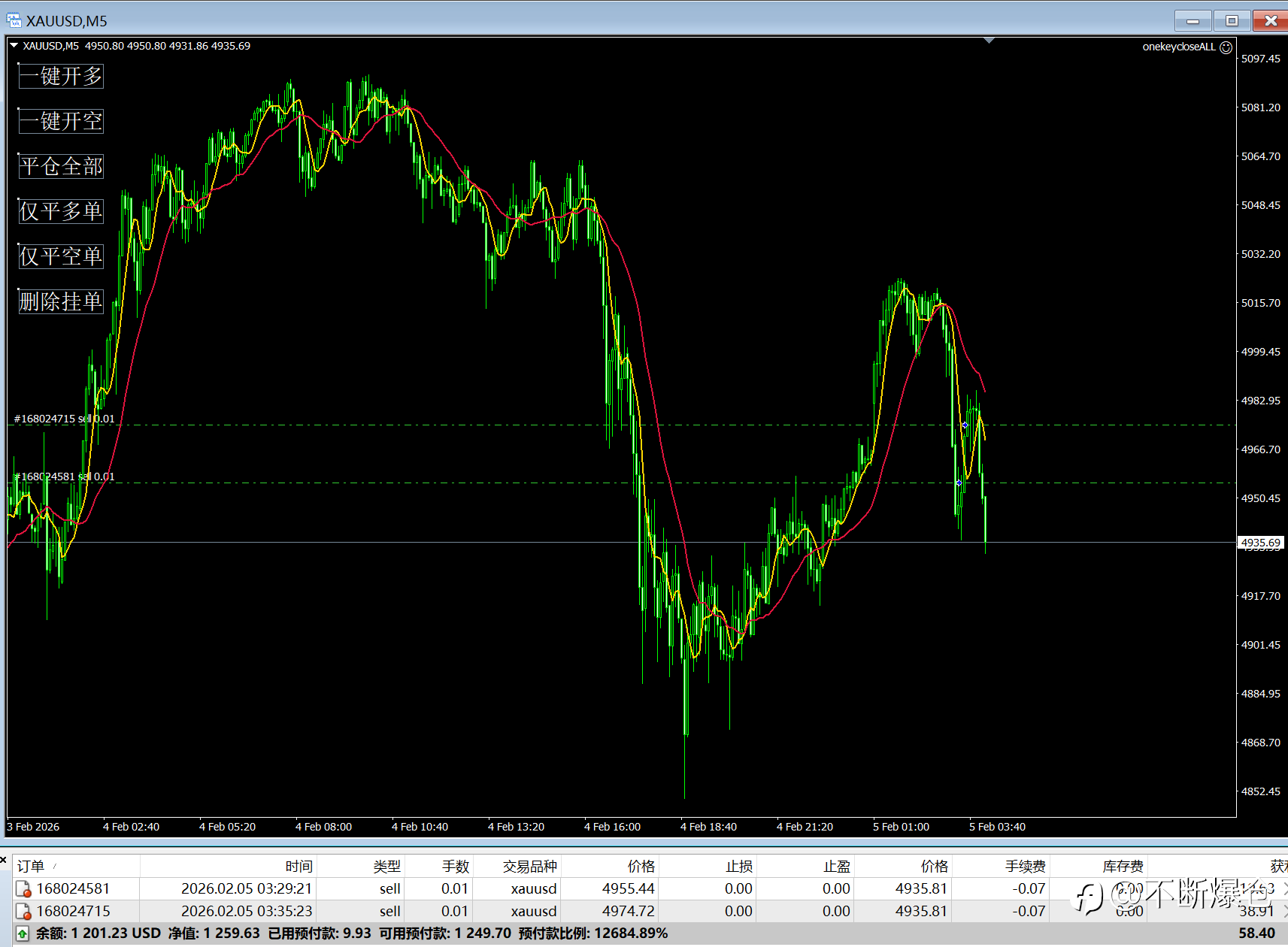
Task: Click the XAUUSD chart window icon
Action: click(14, 20)
